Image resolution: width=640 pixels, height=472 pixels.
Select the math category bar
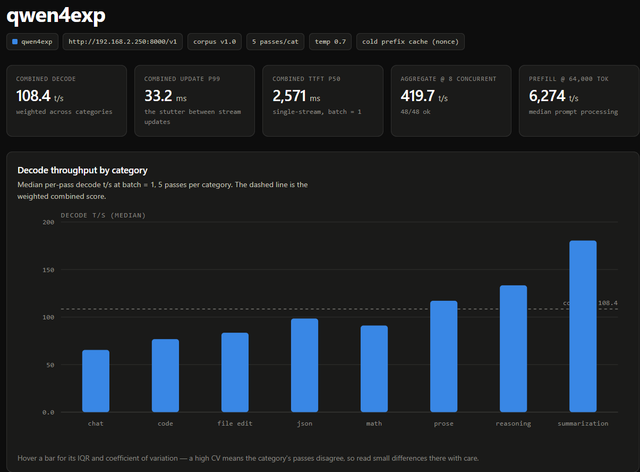(x=374, y=369)
